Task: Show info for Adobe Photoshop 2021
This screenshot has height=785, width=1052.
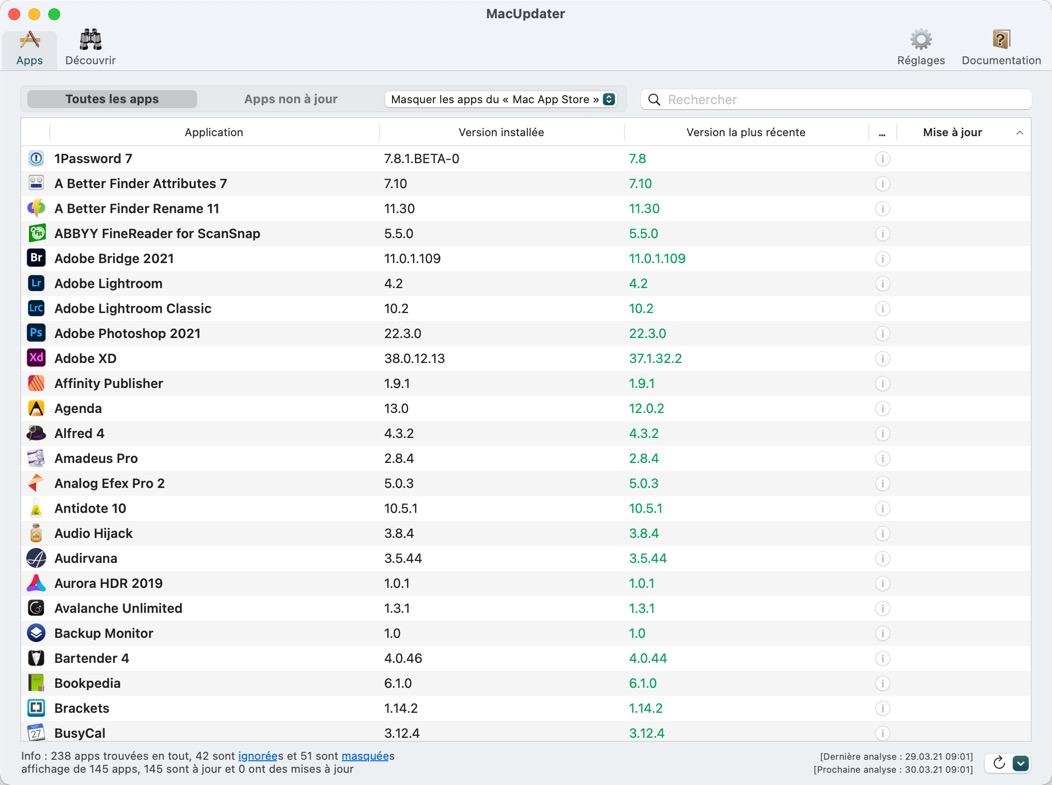Action: pos(882,333)
